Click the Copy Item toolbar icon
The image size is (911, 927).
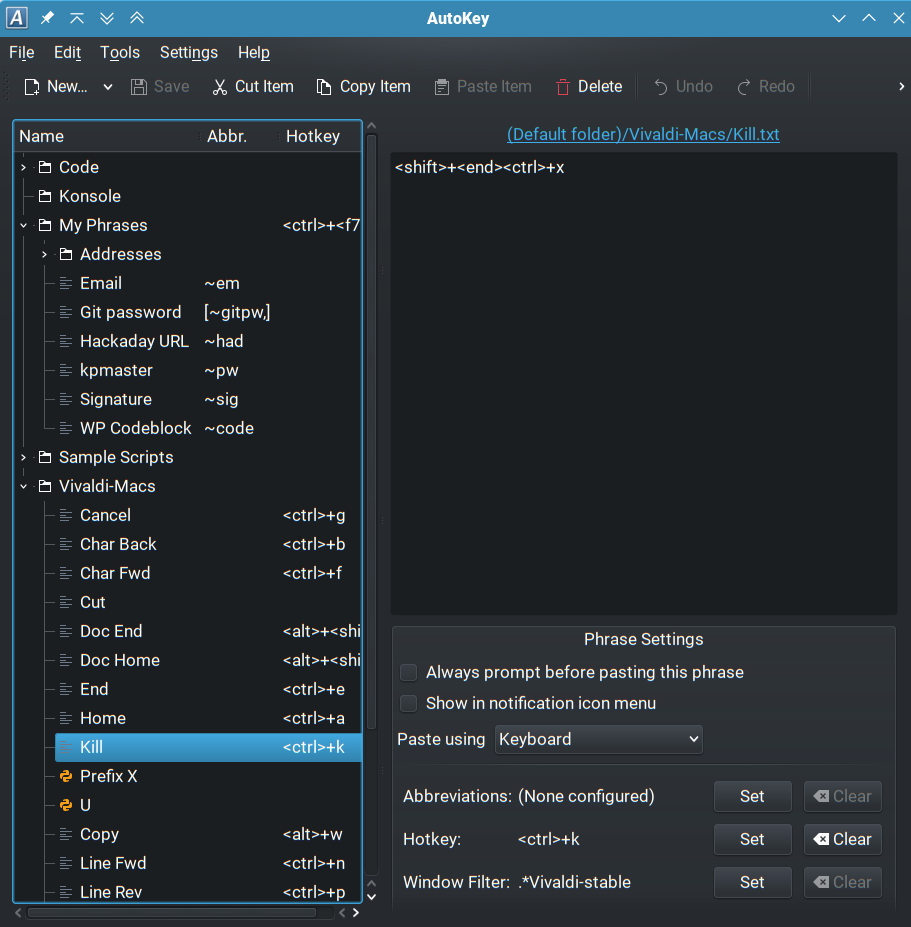pyautogui.click(x=324, y=87)
